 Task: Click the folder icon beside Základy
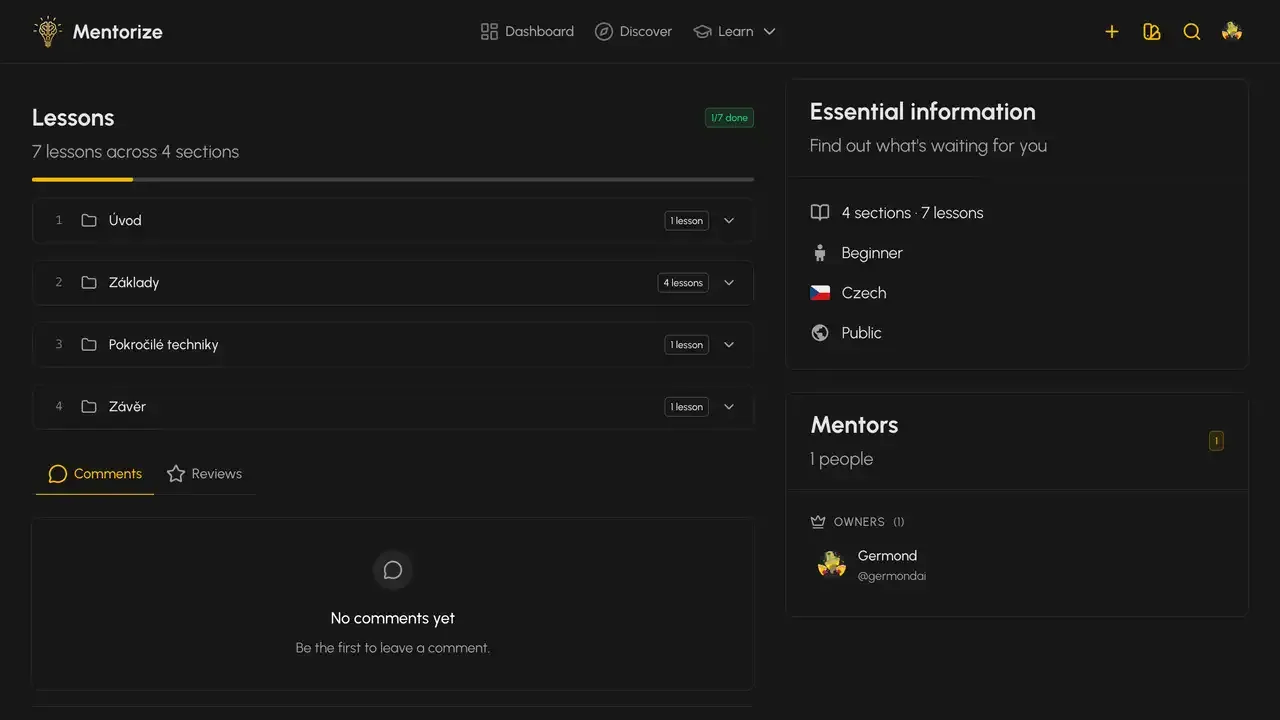click(89, 282)
